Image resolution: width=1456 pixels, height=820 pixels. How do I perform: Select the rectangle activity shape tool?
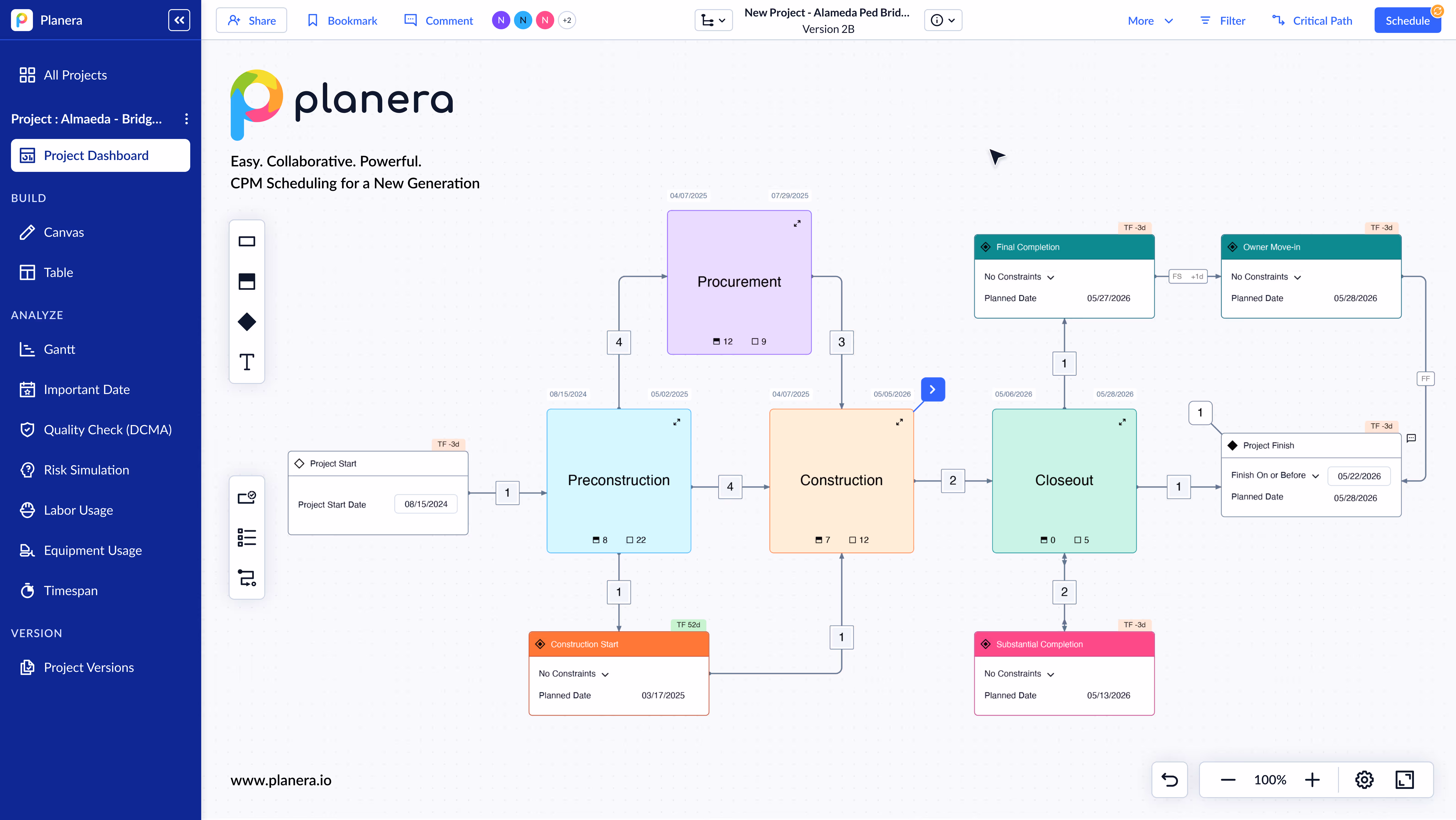[x=246, y=241]
